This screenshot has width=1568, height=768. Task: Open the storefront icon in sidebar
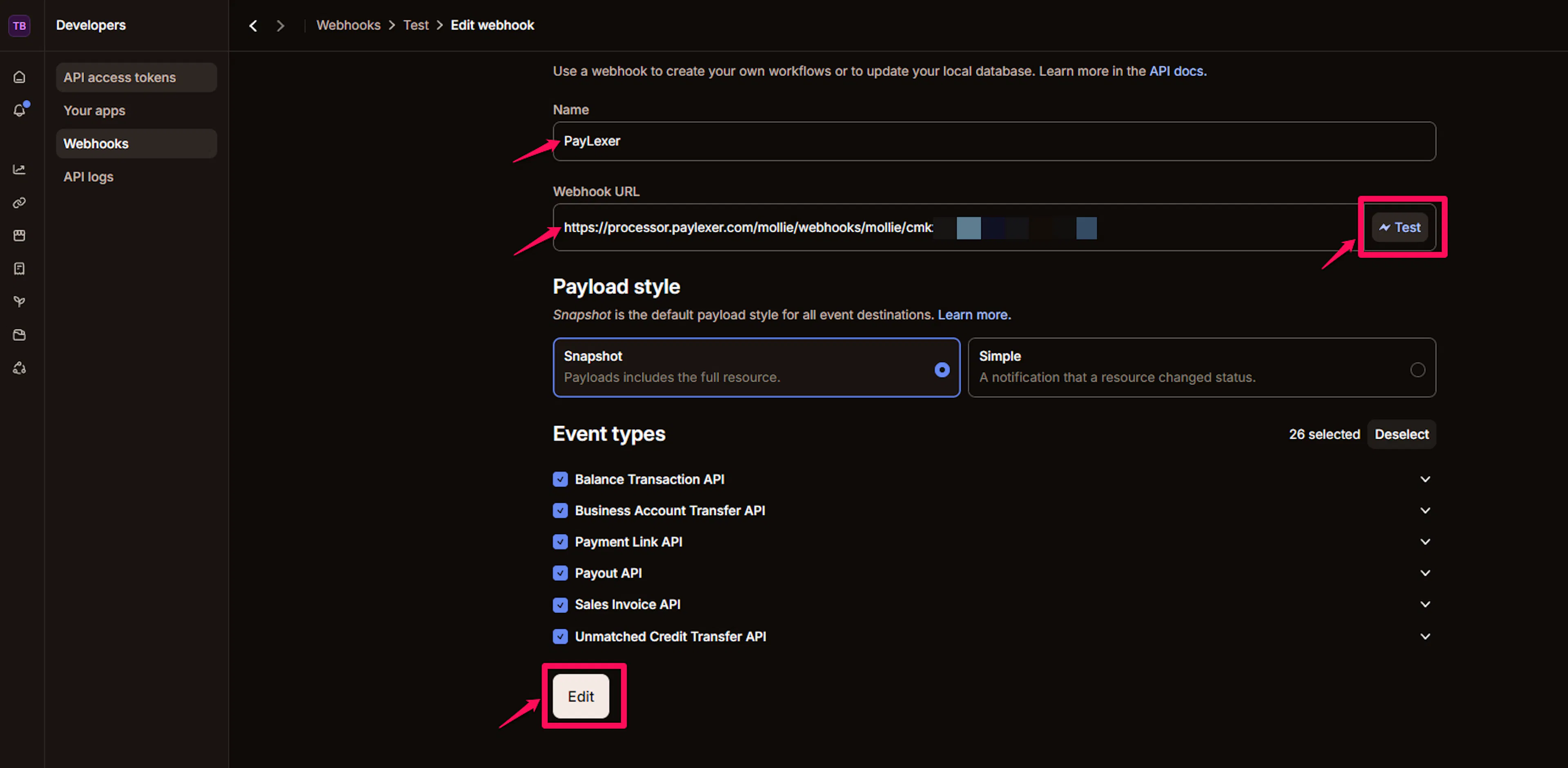coord(20,235)
